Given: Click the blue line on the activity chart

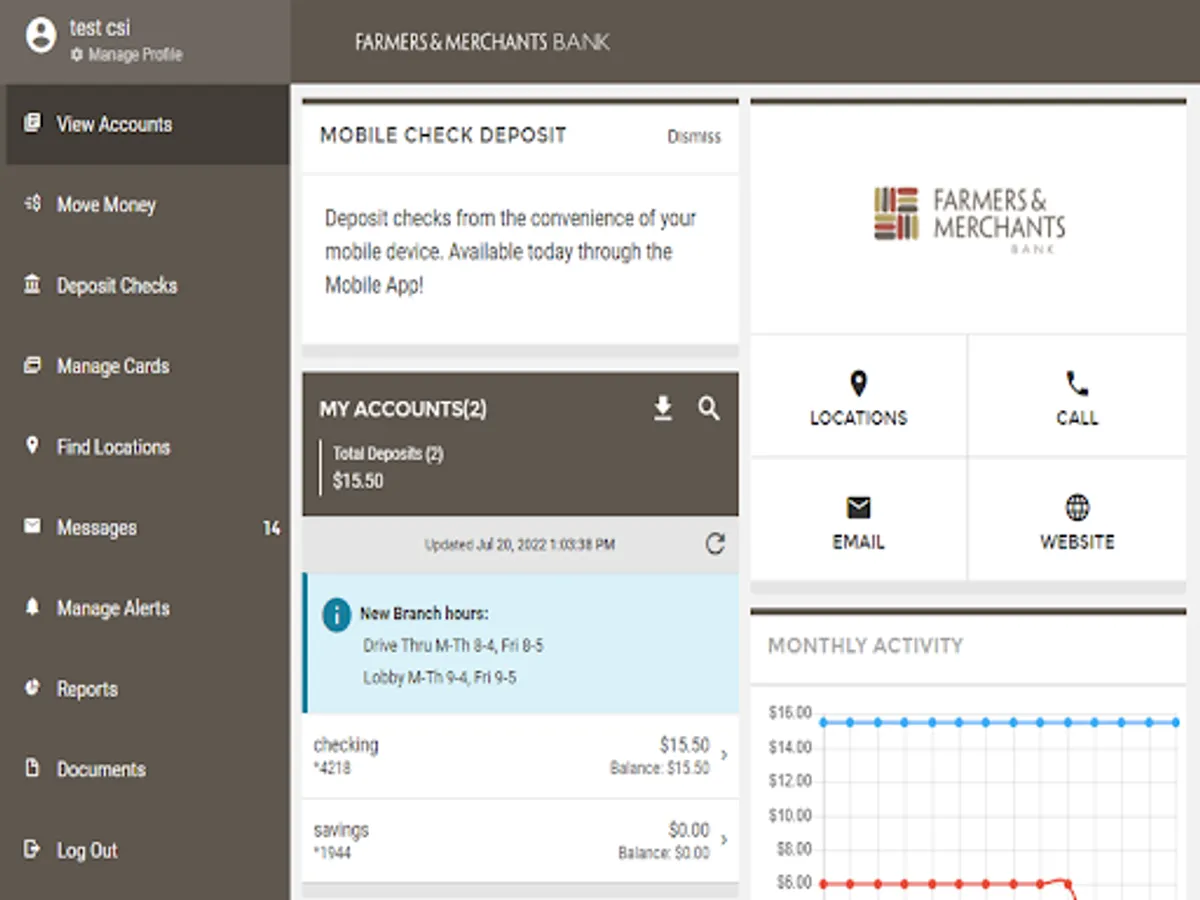Looking at the screenshot, I should coord(1000,721).
